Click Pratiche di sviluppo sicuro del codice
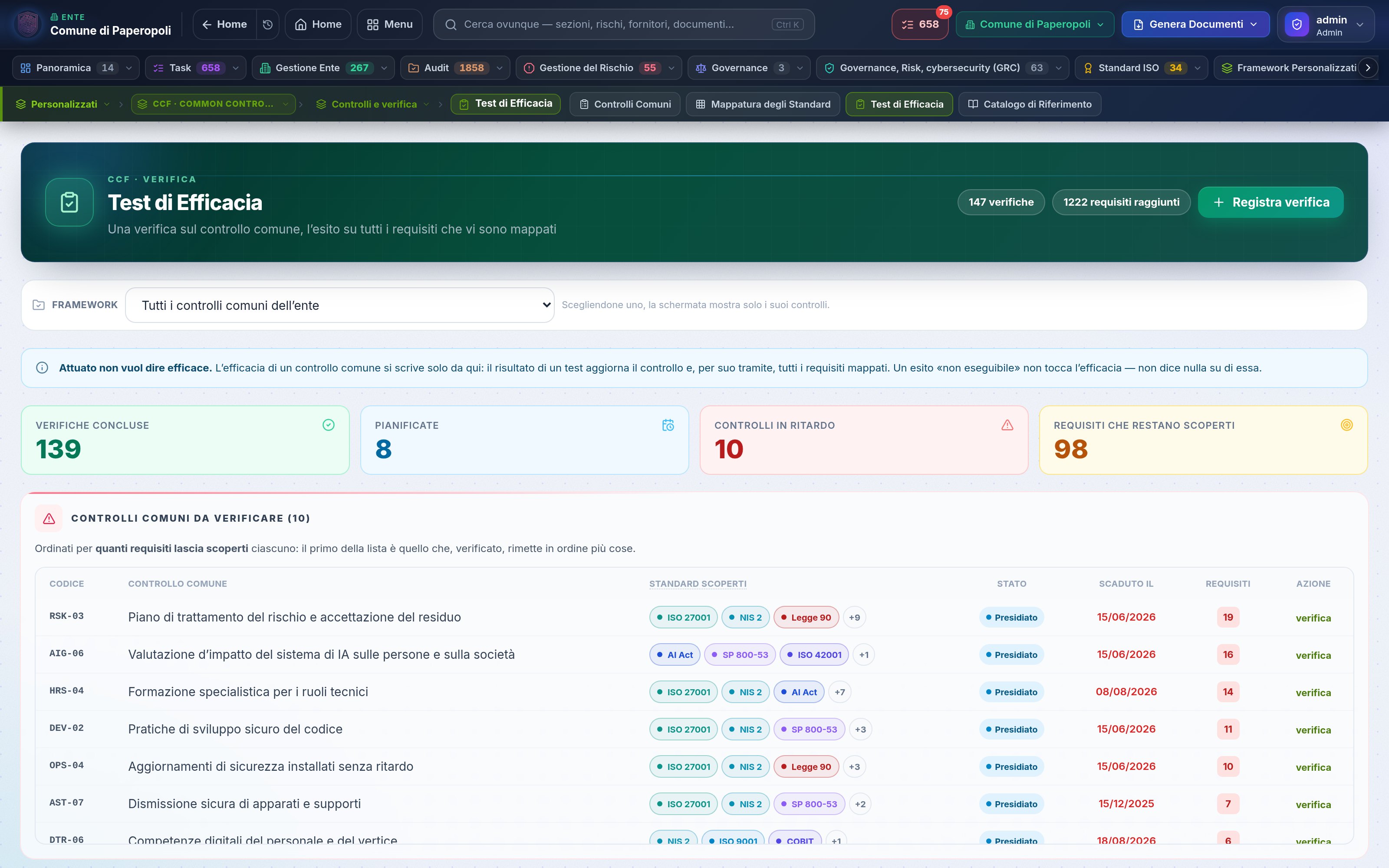 (x=235, y=729)
